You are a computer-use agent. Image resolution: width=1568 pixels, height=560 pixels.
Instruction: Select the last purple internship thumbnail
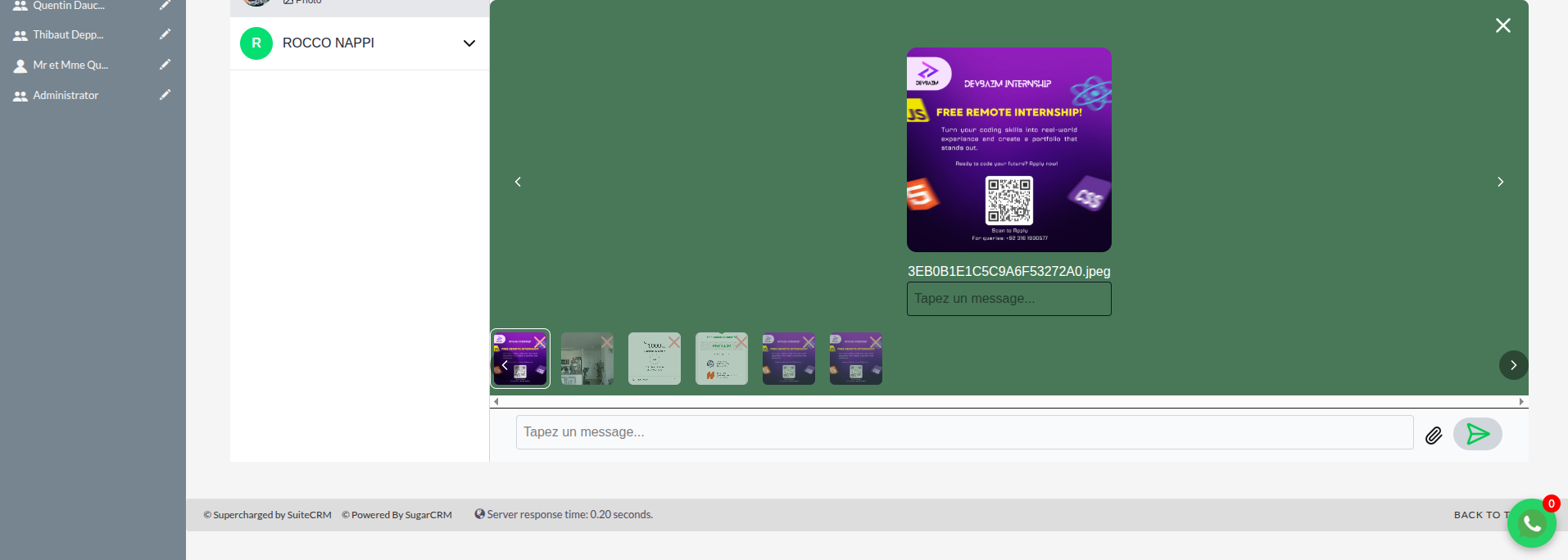pyautogui.click(x=856, y=359)
